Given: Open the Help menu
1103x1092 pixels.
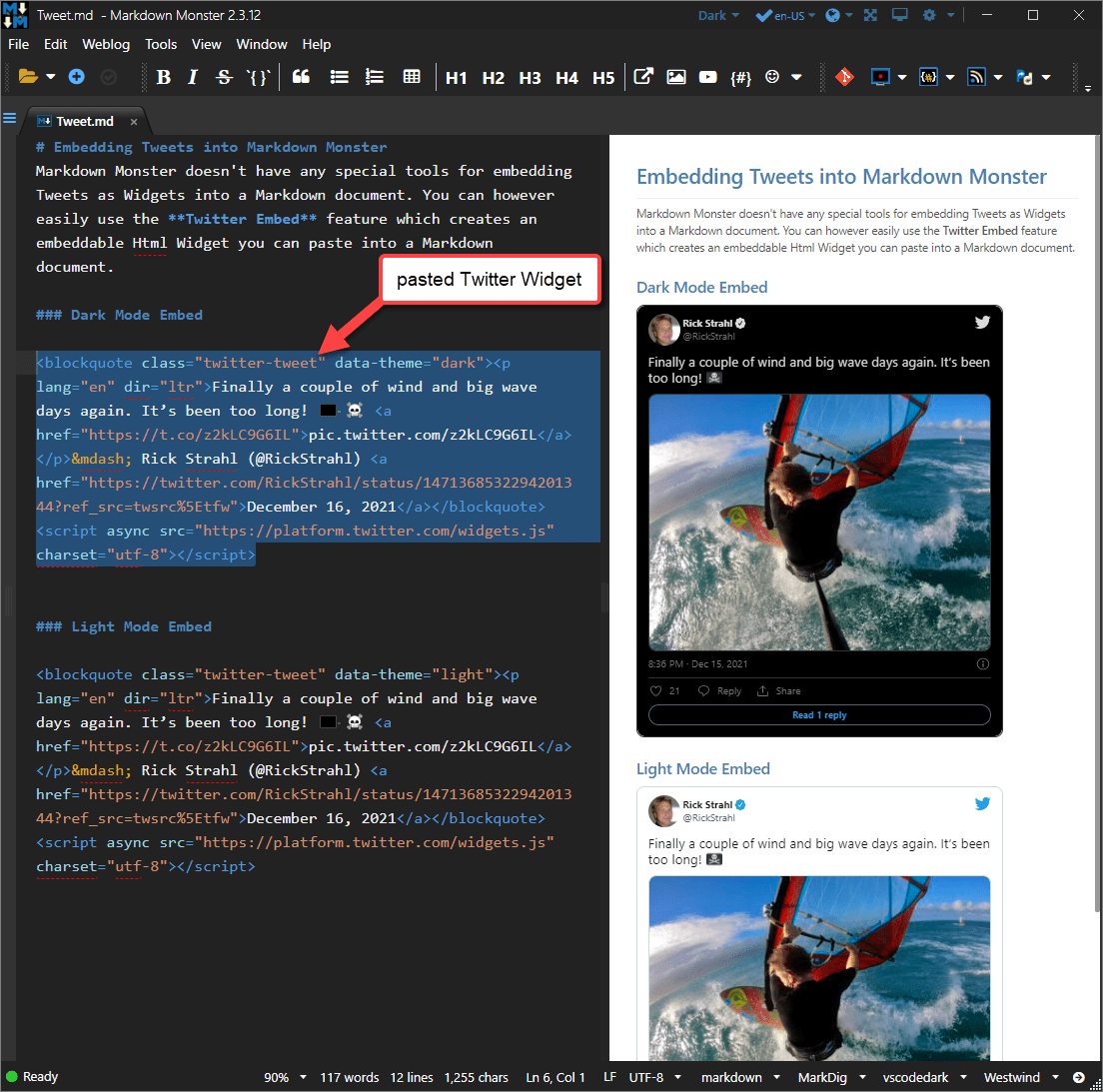Looking at the screenshot, I should pos(317,44).
